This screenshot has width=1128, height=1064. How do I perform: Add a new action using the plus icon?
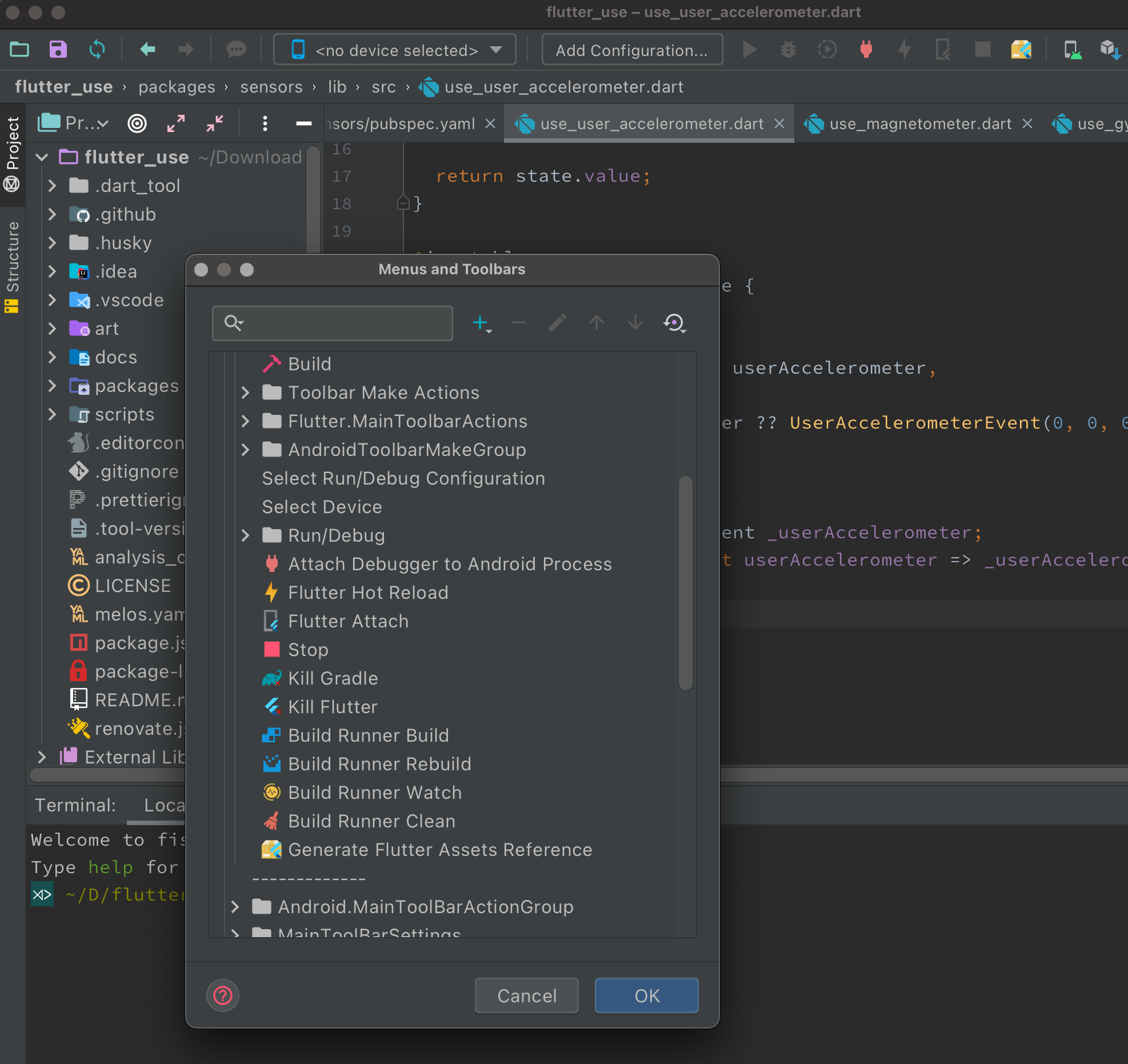(x=479, y=323)
